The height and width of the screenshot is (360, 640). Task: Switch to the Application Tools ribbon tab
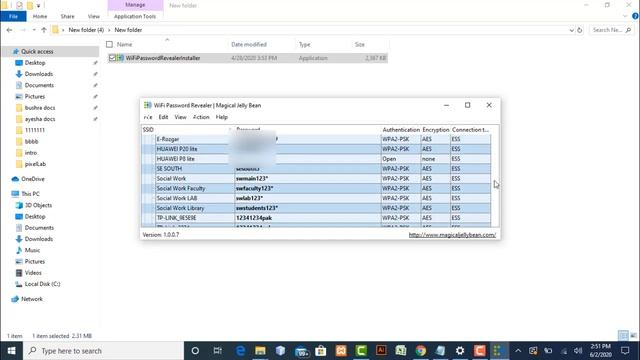coord(135,16)
